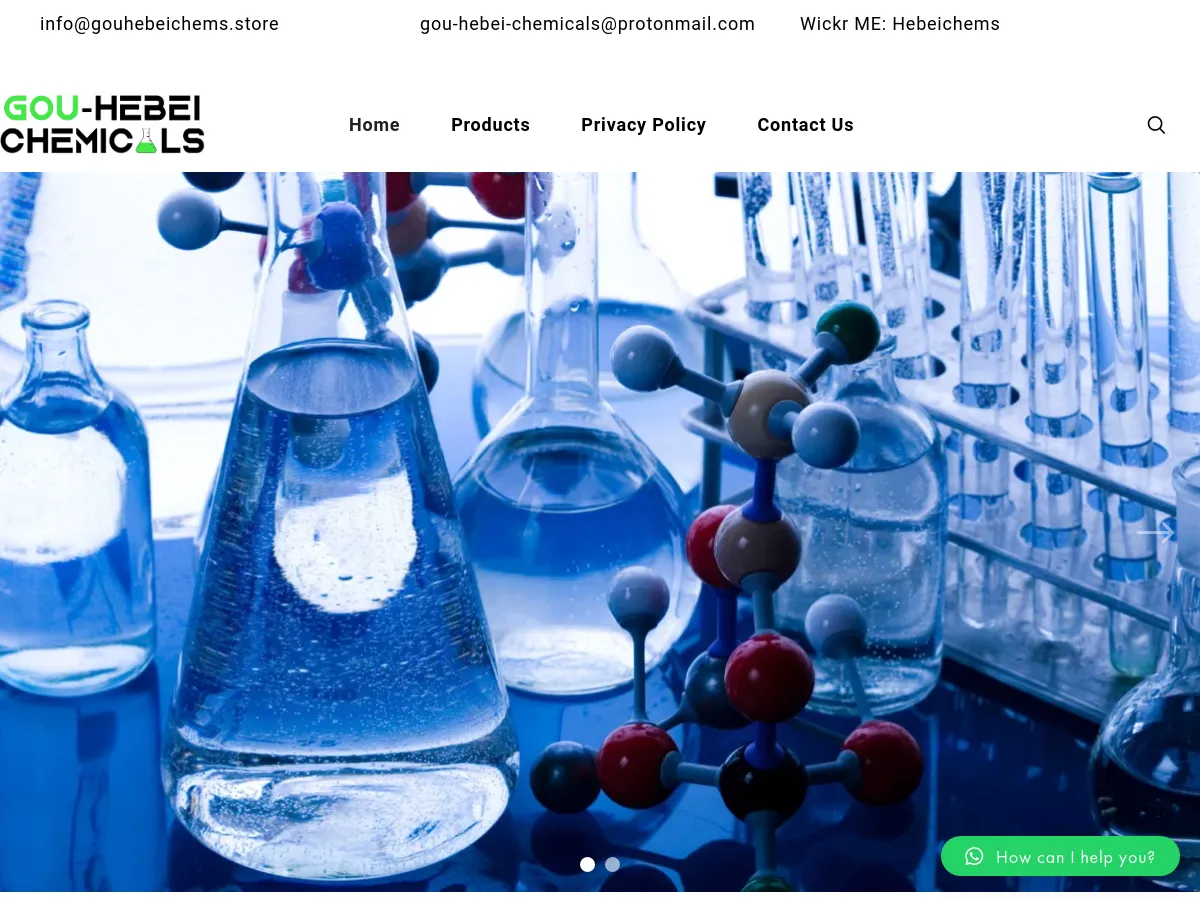This screenshot has height=900, width=1200.
Task: Navigate to the Contact Us page
Action: (805, 125)
